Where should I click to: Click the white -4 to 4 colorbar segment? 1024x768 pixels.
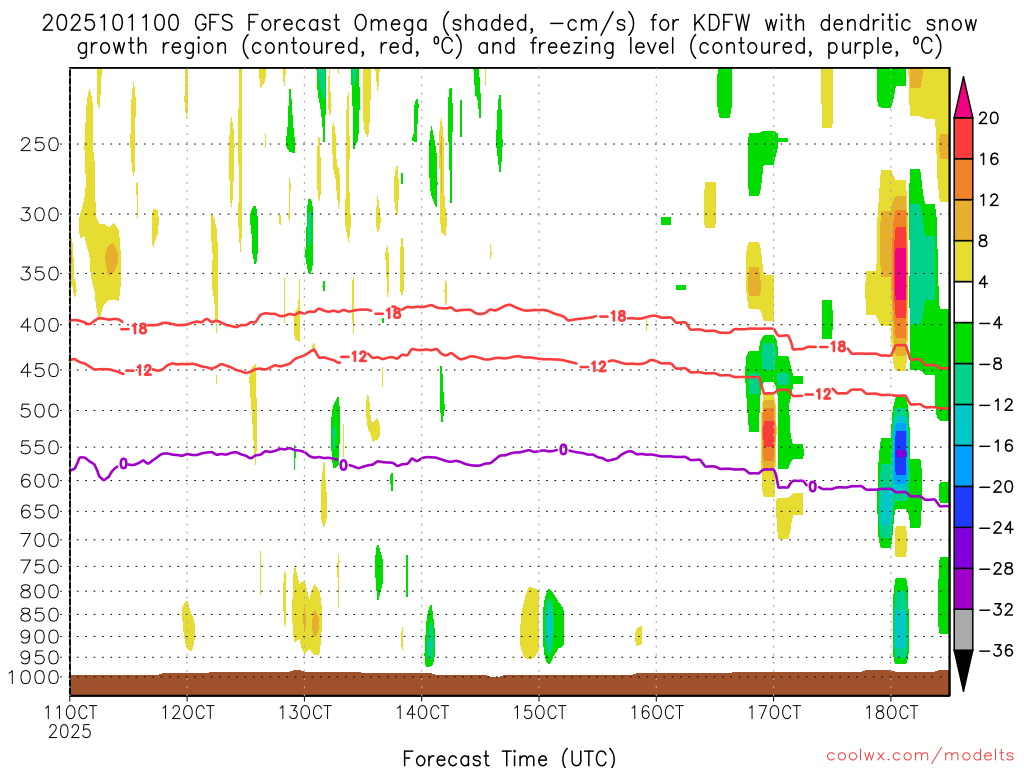click(x=963, y=302)
